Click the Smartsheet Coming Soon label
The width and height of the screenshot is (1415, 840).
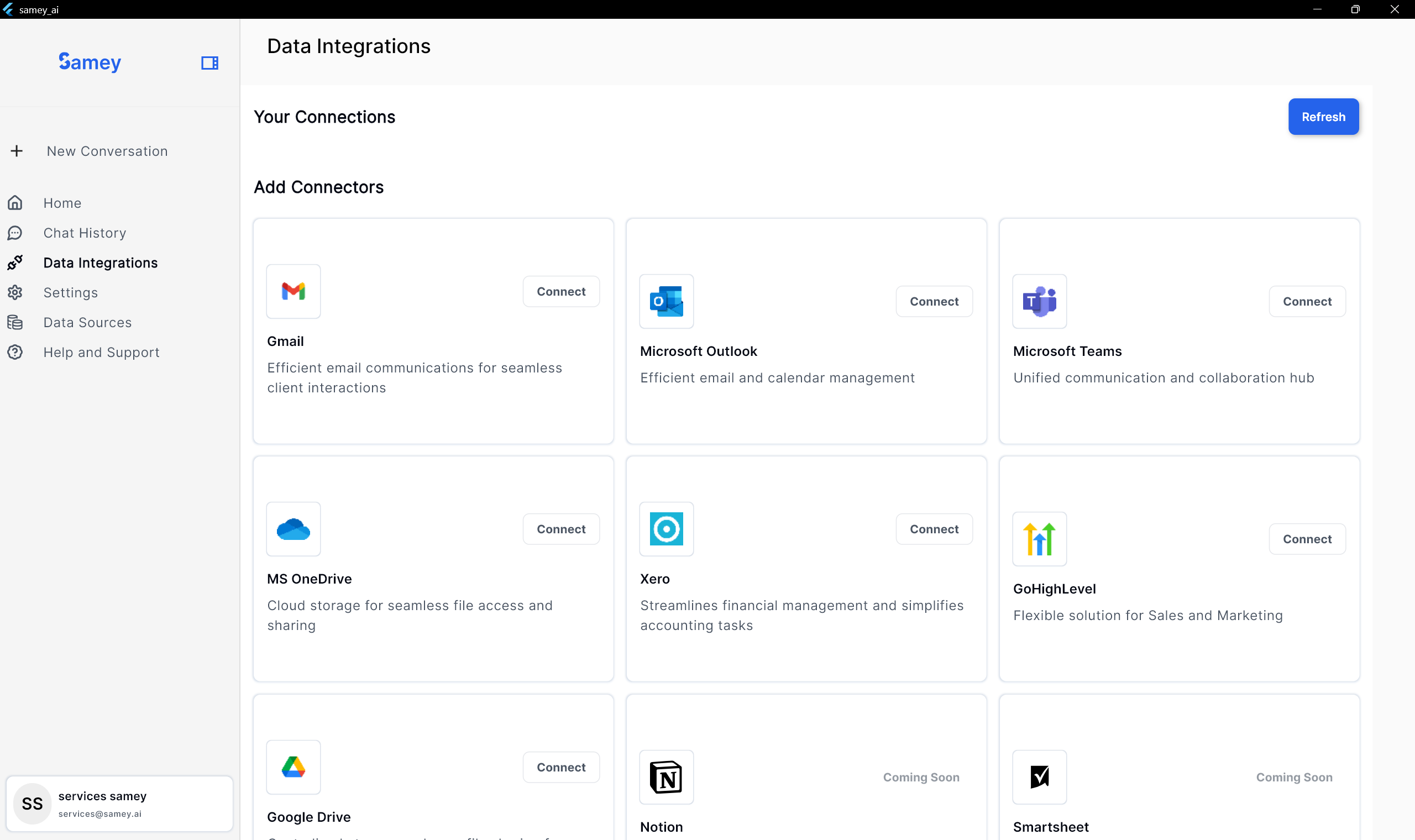pyautogui.click(x=1294, y=777)
